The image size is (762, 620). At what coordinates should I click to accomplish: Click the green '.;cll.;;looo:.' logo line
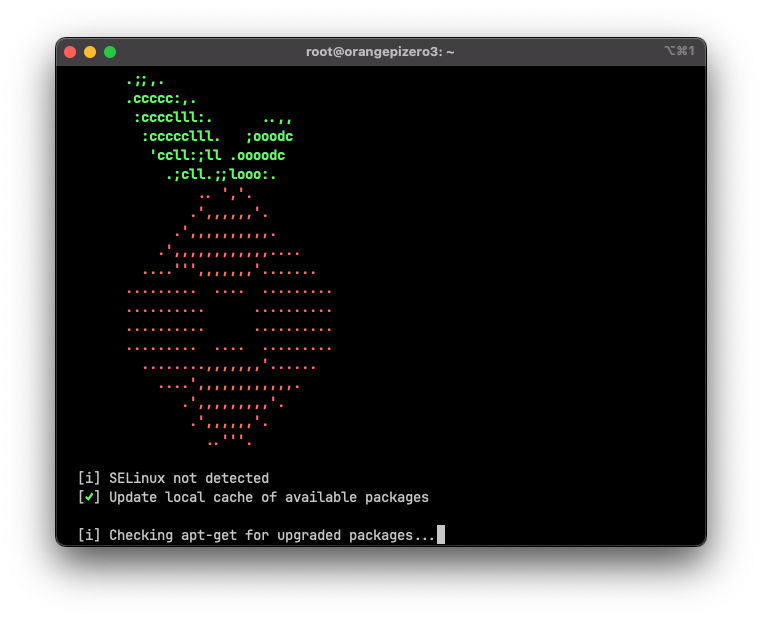(x=221, y=175)
